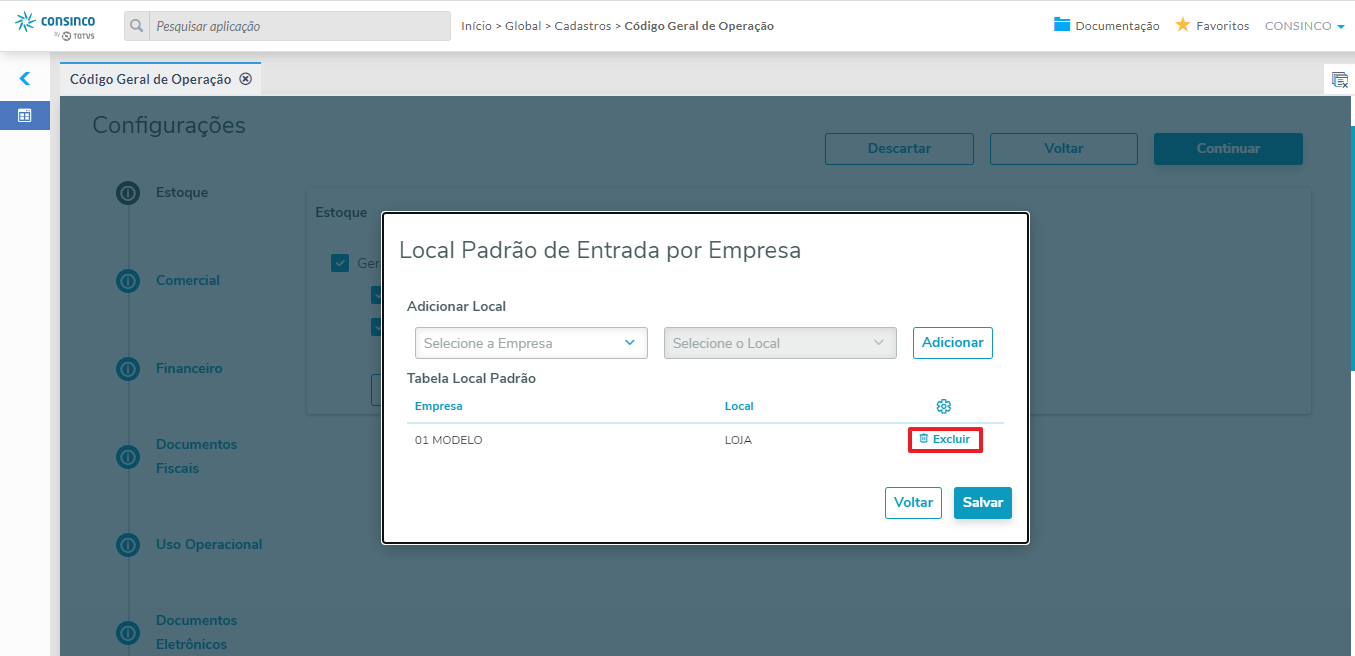Click the dialog Voltar button
Image resolution: width=1355 pixels, height=656 pixels.
pos(913,503)
